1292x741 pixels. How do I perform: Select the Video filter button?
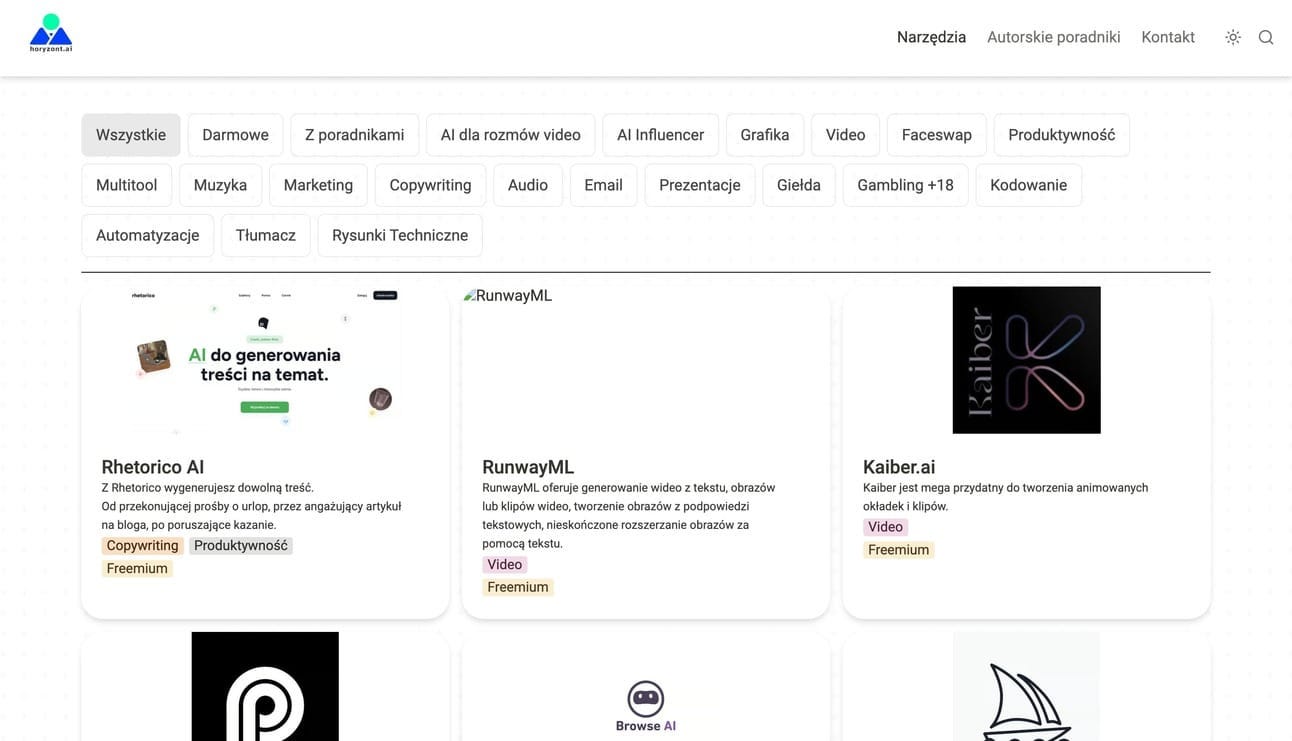[x=845, y=135]
